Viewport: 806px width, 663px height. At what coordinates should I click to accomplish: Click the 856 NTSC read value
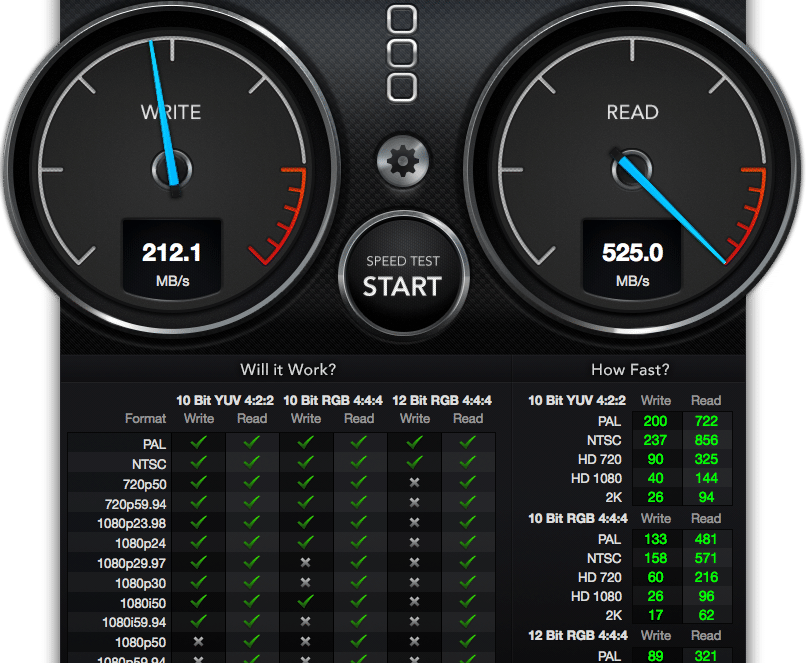point(706,440)
